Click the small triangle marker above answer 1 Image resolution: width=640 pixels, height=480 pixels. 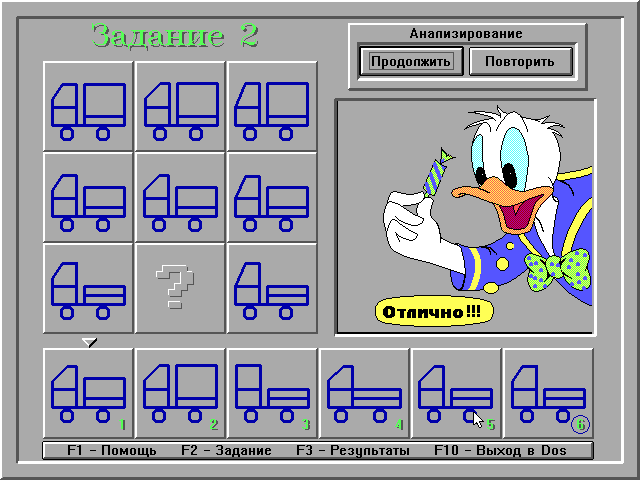(x=89, y=342)
